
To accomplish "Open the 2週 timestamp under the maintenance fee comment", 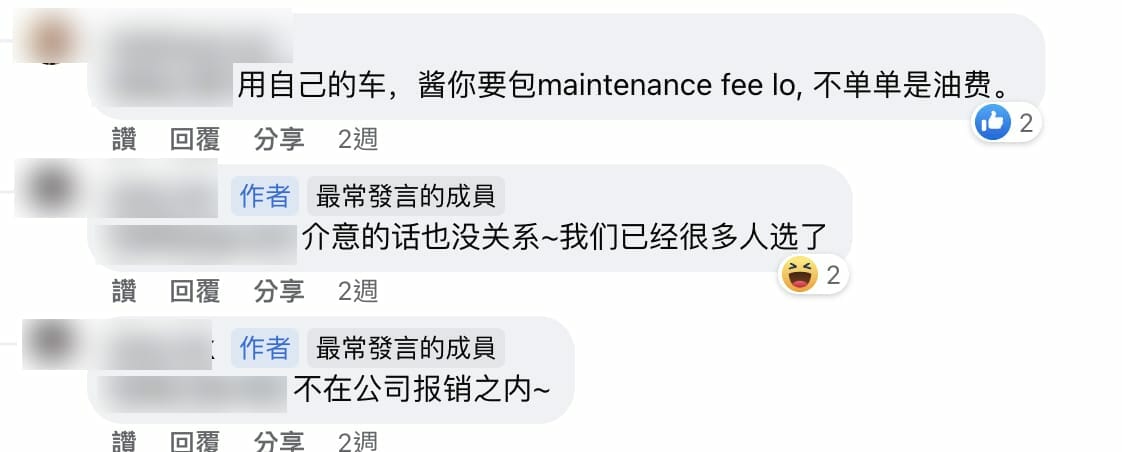I will coord(357,139).
